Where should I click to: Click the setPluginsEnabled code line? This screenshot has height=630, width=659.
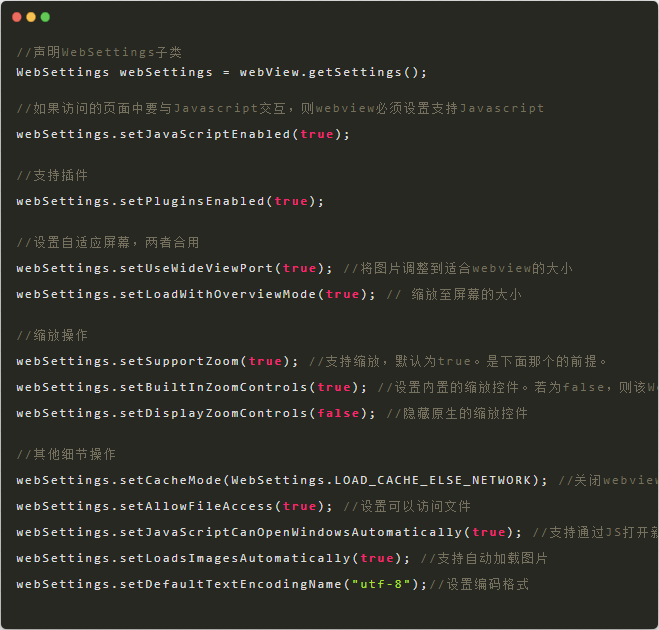point(170,201)
